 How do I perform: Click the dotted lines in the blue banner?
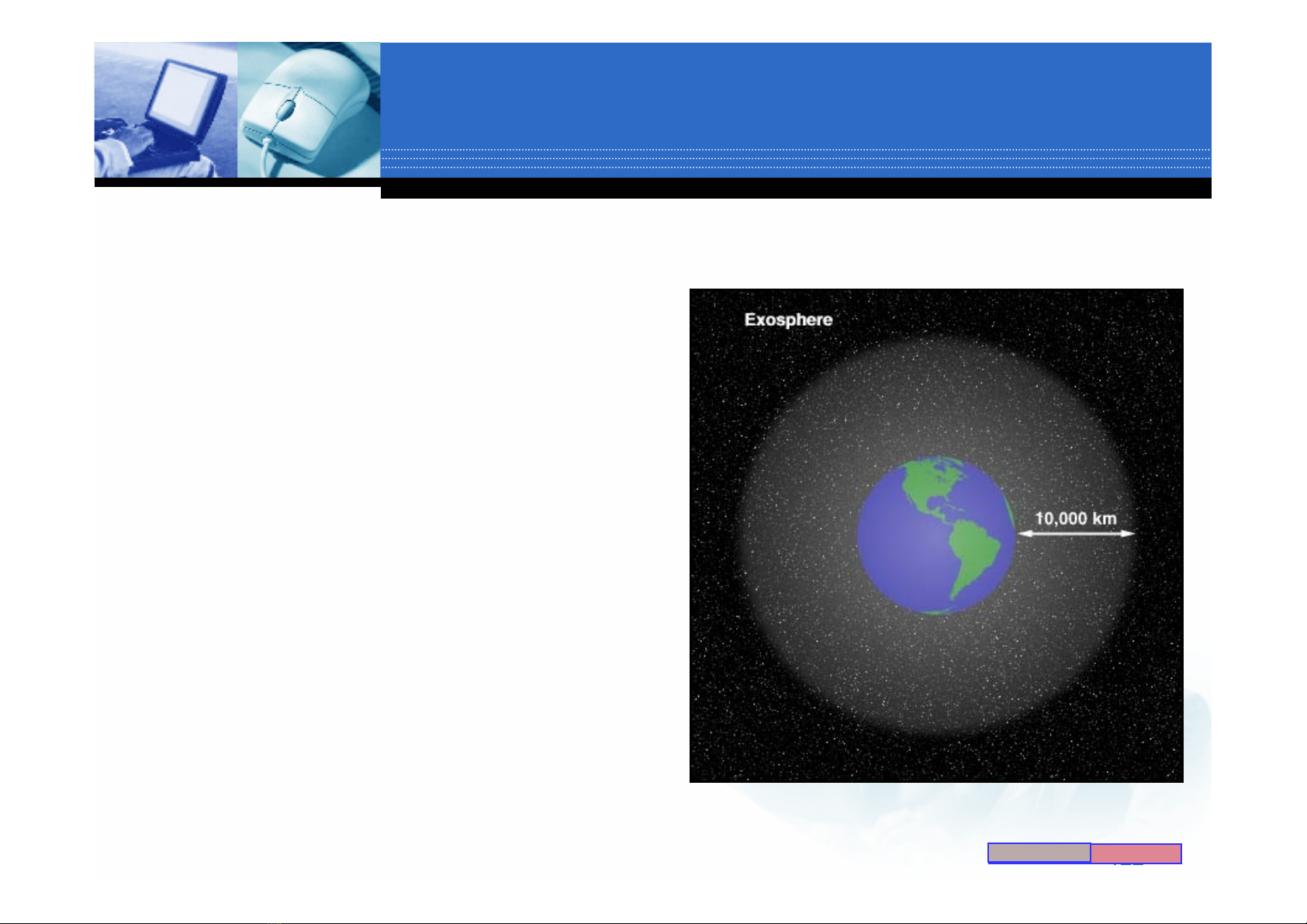click(x=795, y=158)
